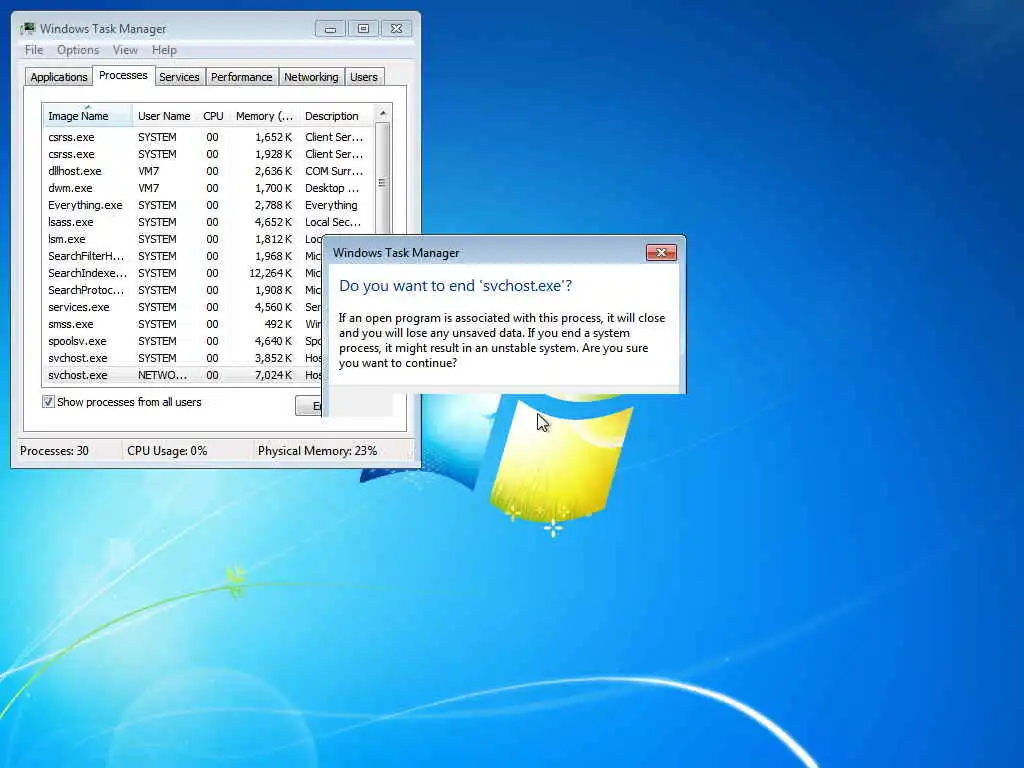Open the Performance tab
Screen dimensions: 1024x768
pos(242,77)
